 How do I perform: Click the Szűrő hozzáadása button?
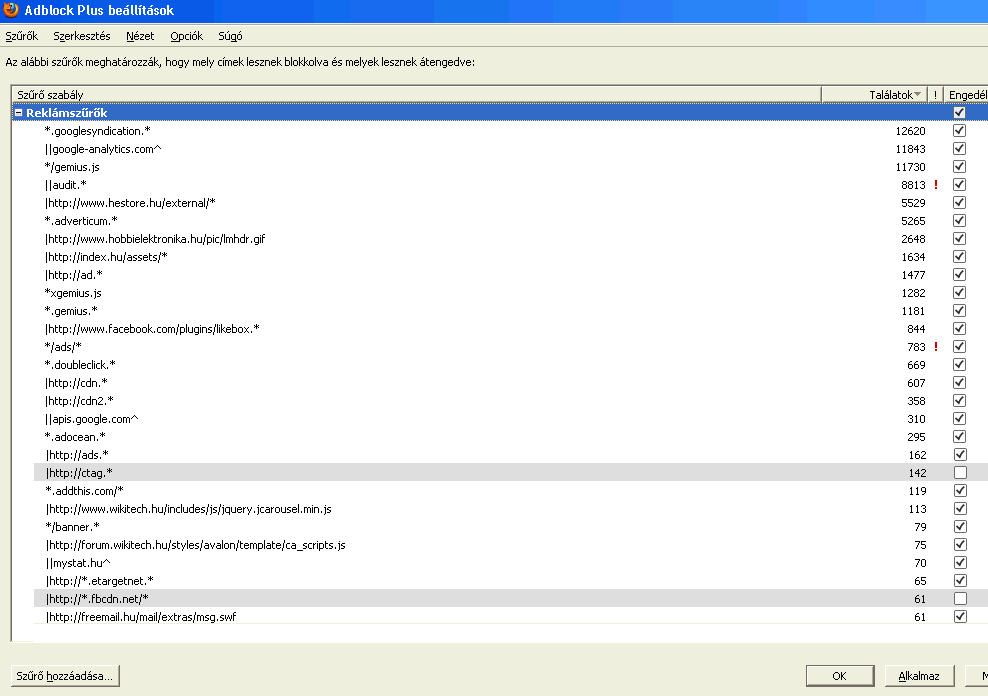(65, 676)
